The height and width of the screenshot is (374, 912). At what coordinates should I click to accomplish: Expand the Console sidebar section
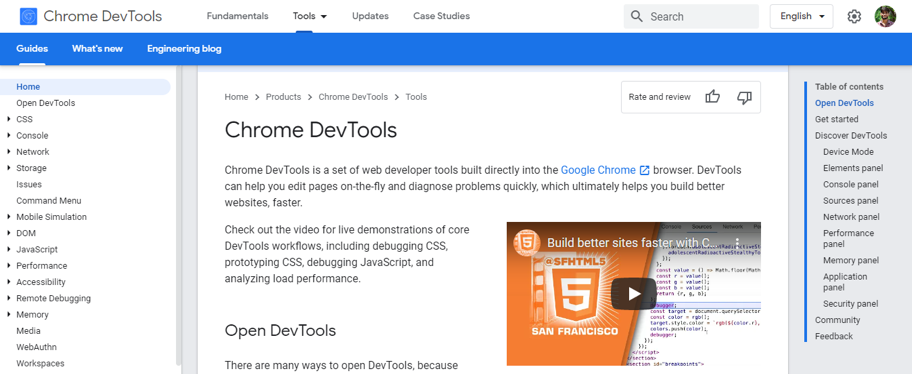tap(9, 136)
